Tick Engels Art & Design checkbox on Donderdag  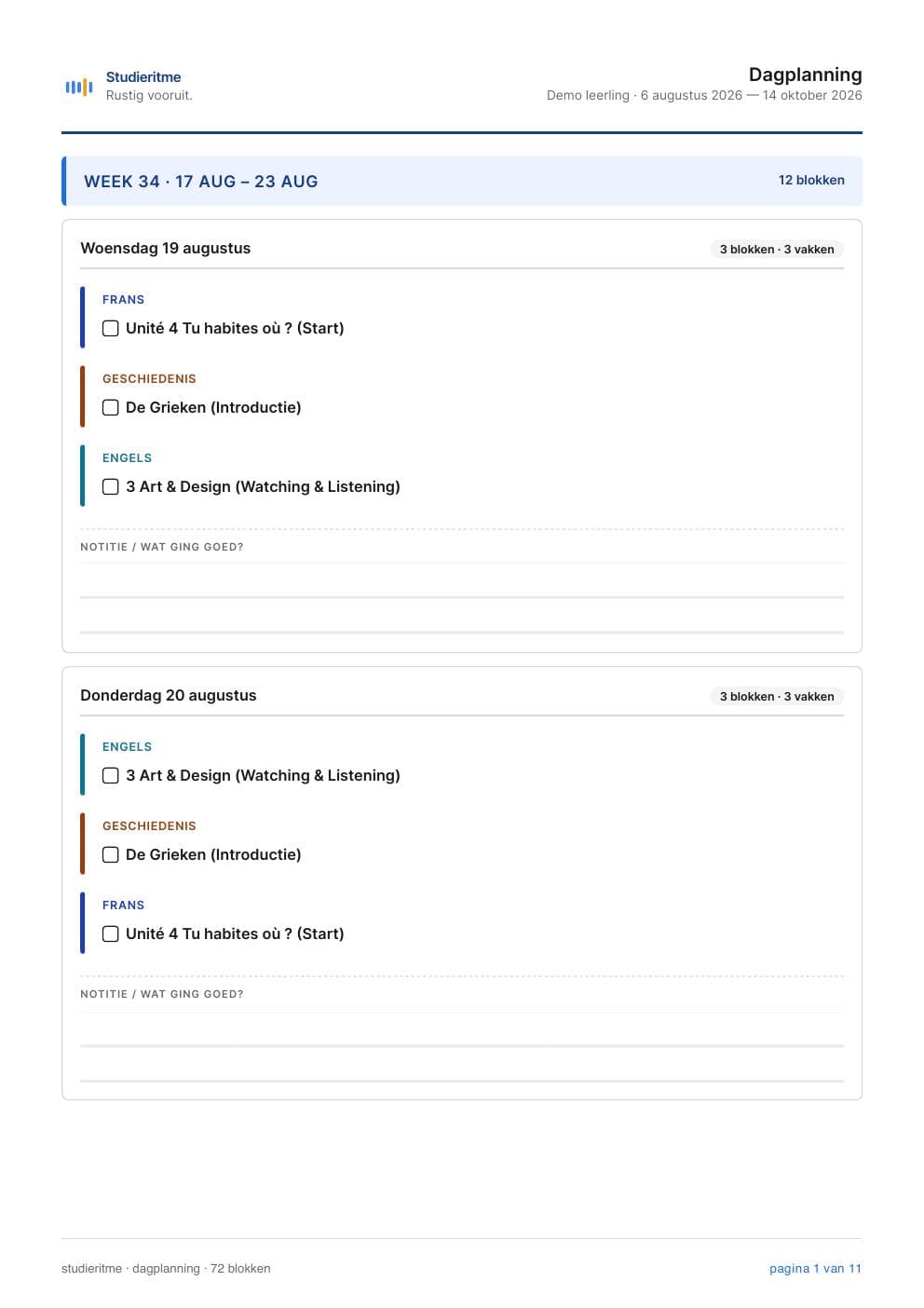(110, 776)
